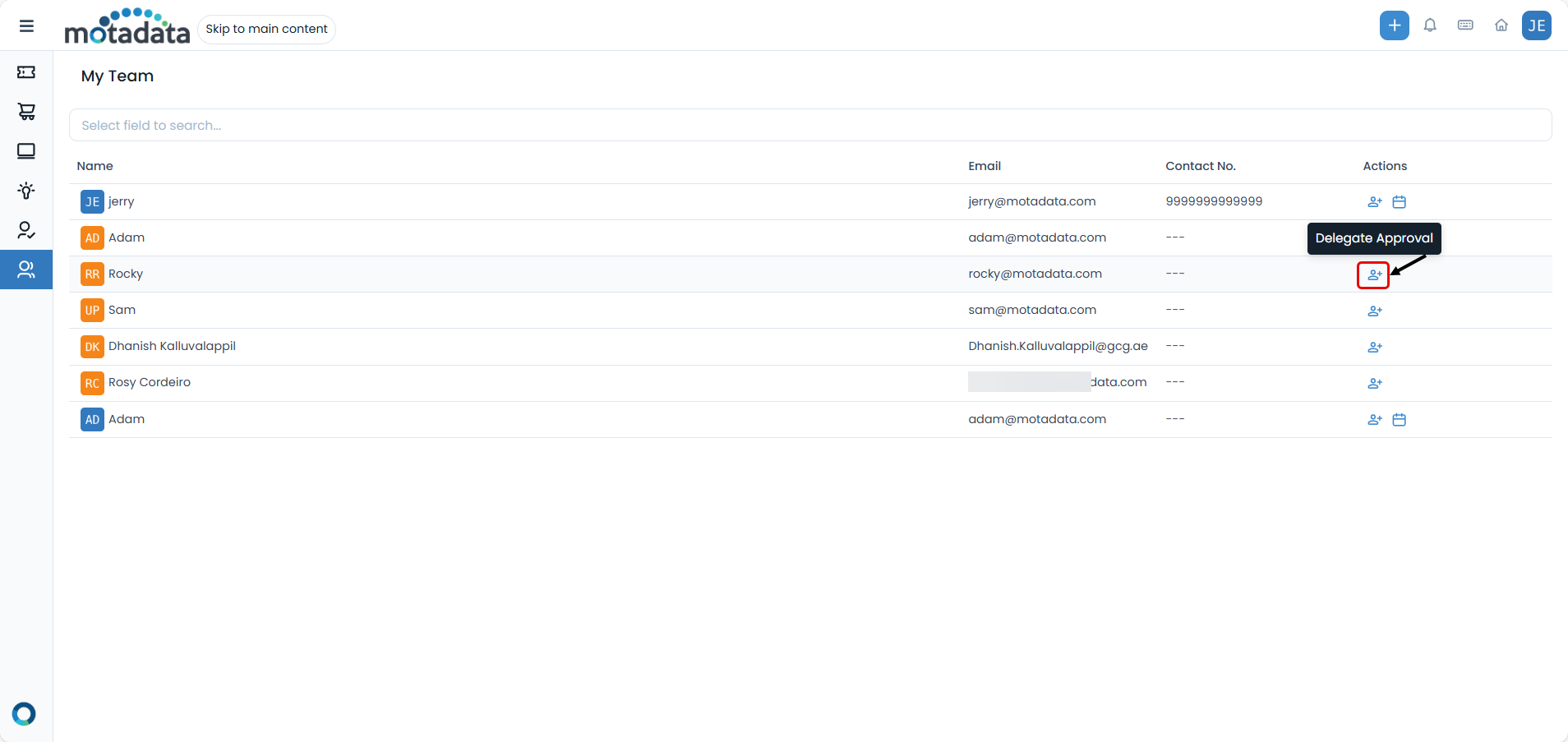Open the assets laptop icon in sidebar
Image resolution: width=1568 pixels, height=742 pixels.
pyautogui.click(x=26, y=151)
